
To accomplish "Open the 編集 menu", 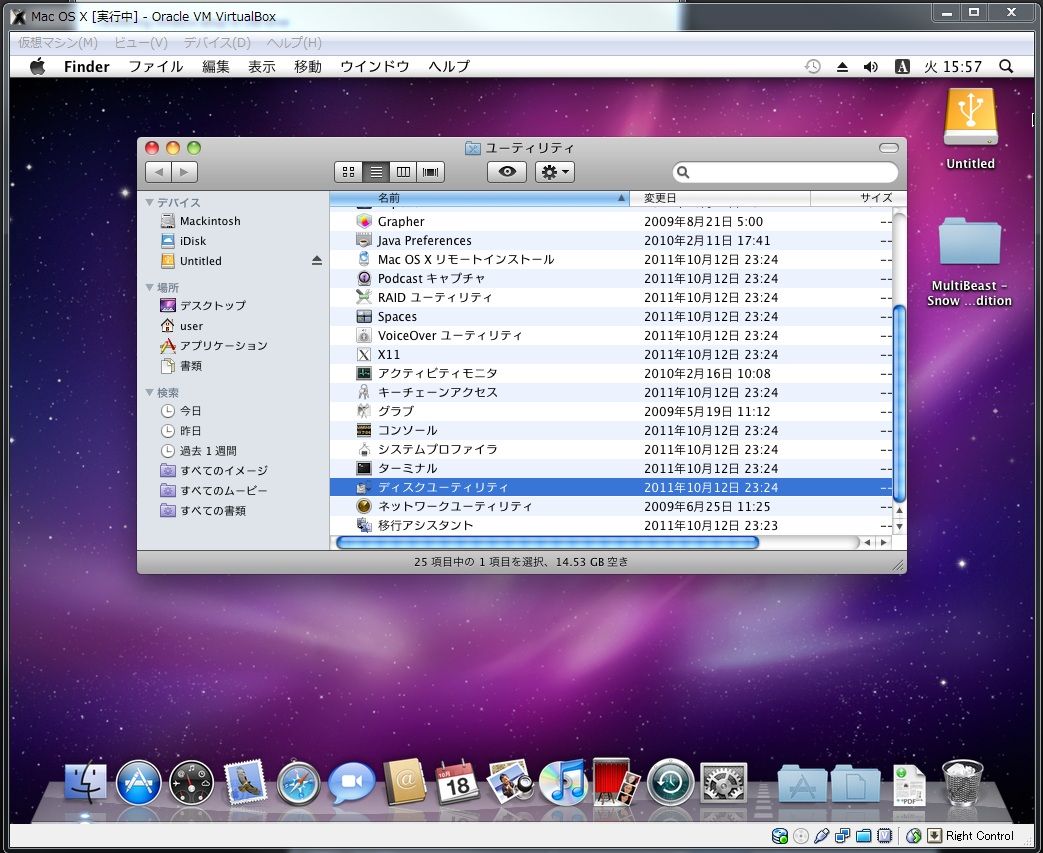I will (x=216, y=67).
